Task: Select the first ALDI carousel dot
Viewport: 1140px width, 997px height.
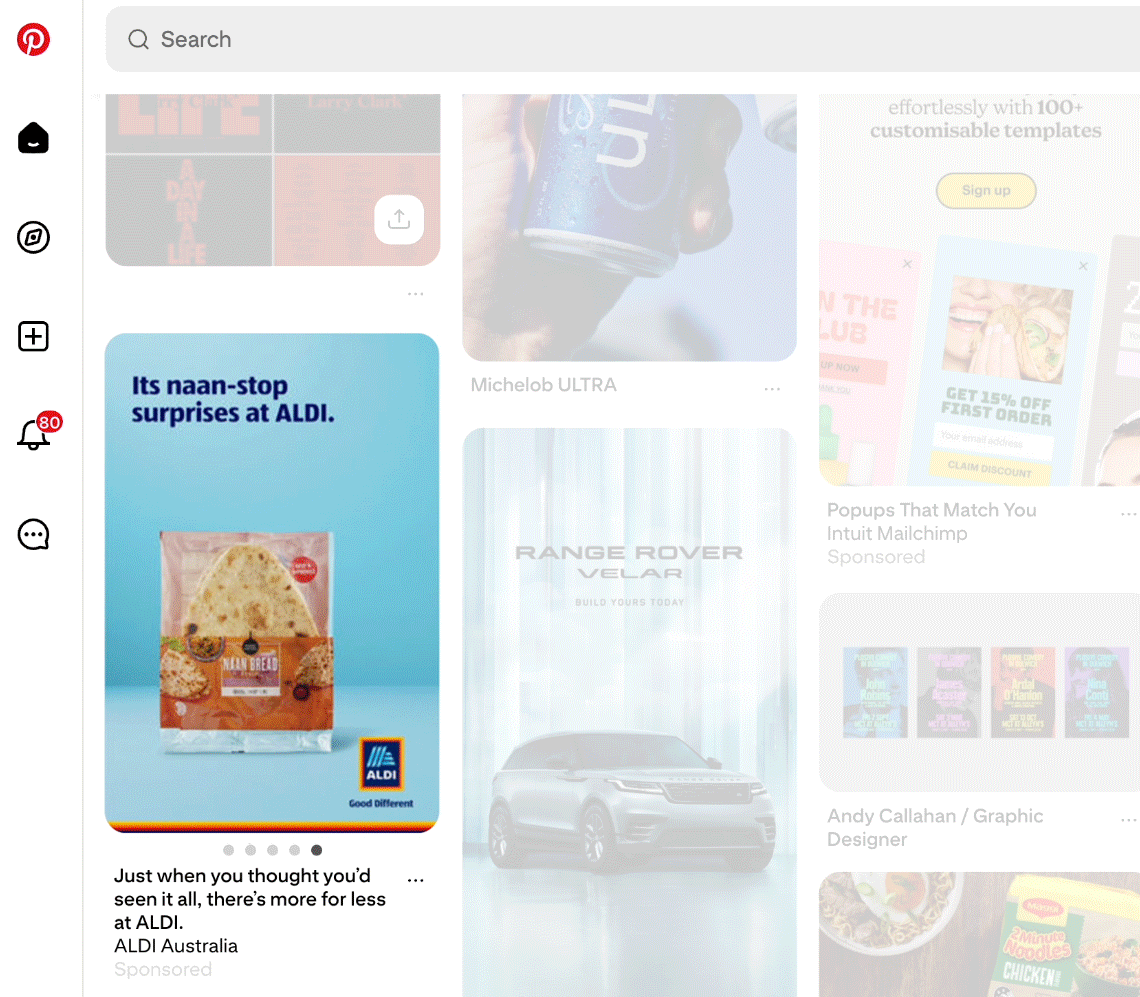Action: tap(228, 850)
